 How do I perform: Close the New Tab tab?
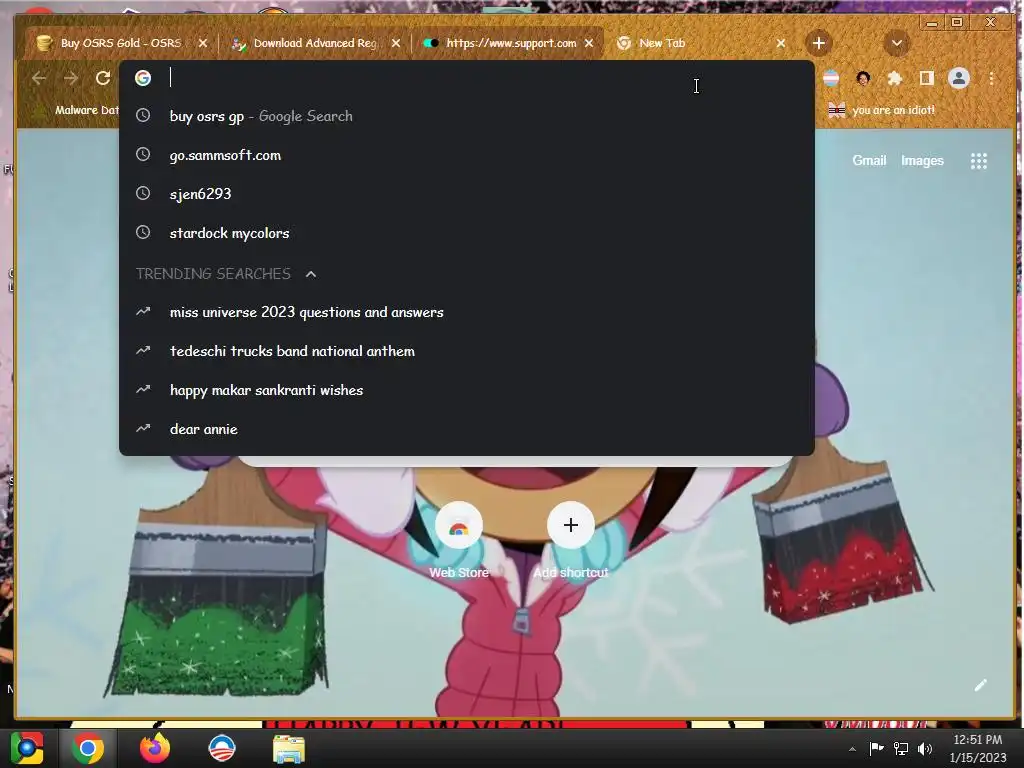click(x=781, y=43)
